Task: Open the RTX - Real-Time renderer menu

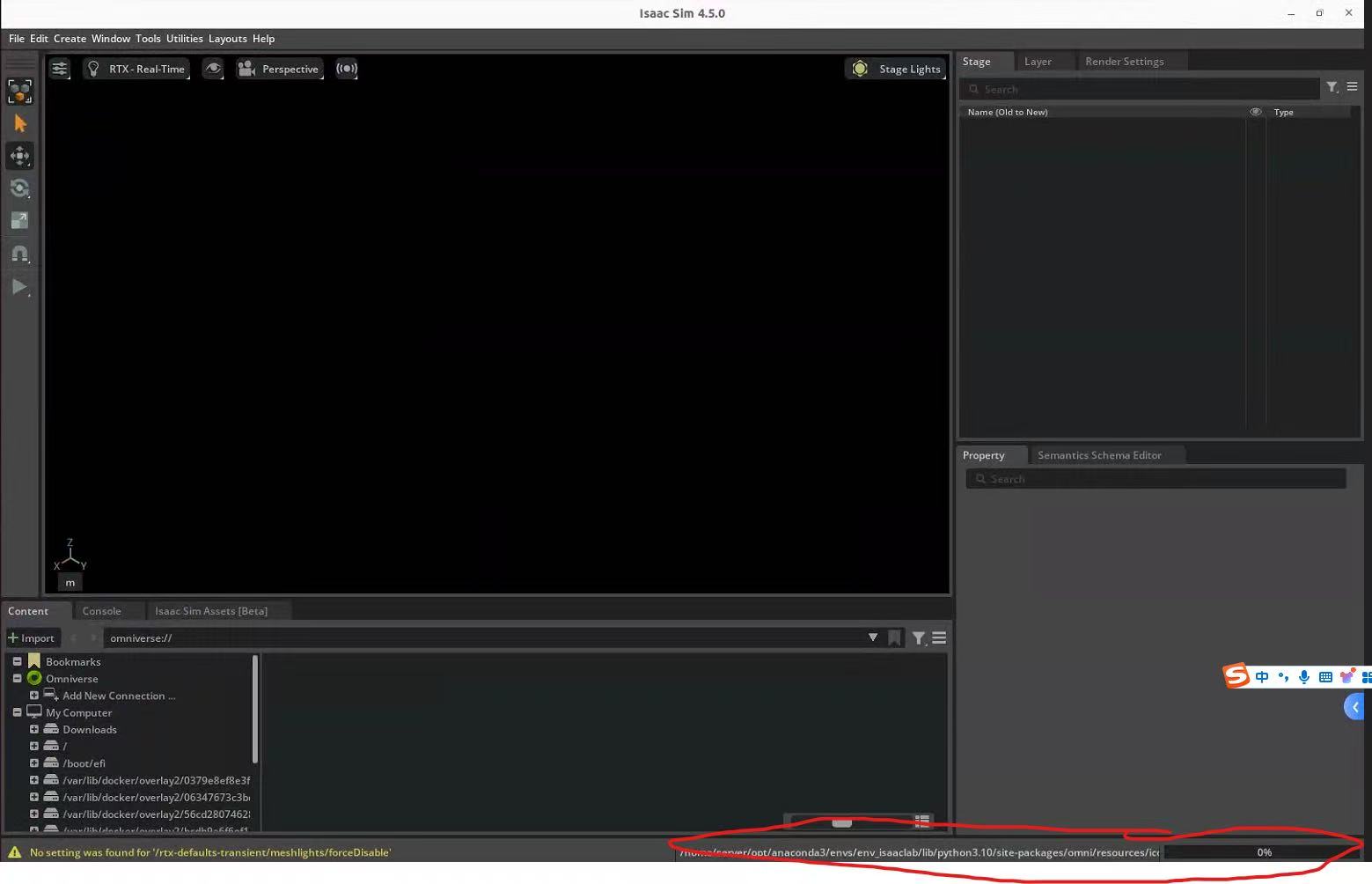Action: click(x=136, y=69)
